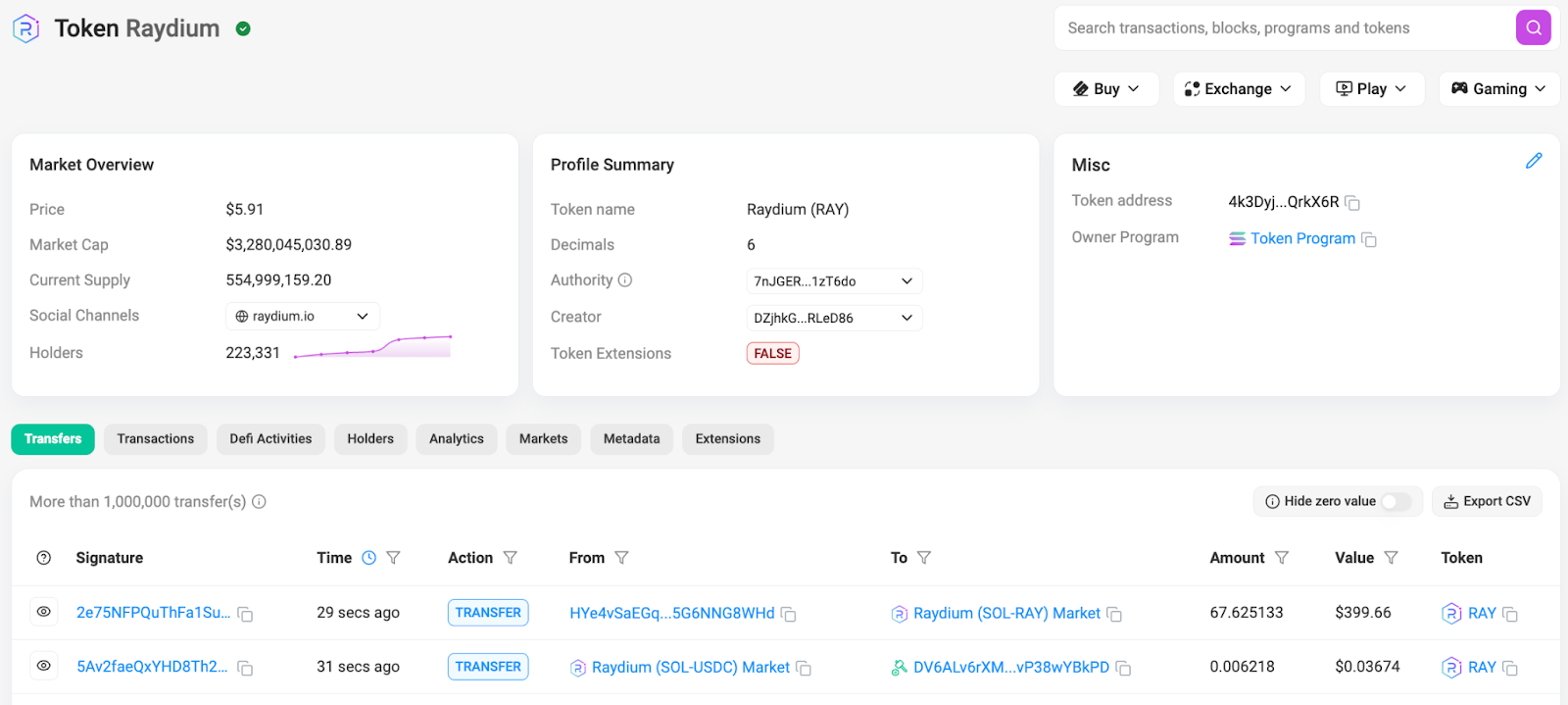
Task: Click the edit pencil icon in Misc
Action: (x=1534, y=161)
